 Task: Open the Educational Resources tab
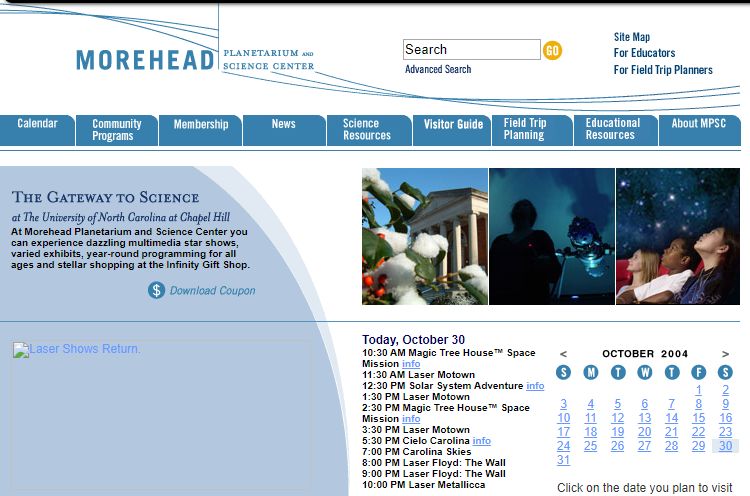616,130
